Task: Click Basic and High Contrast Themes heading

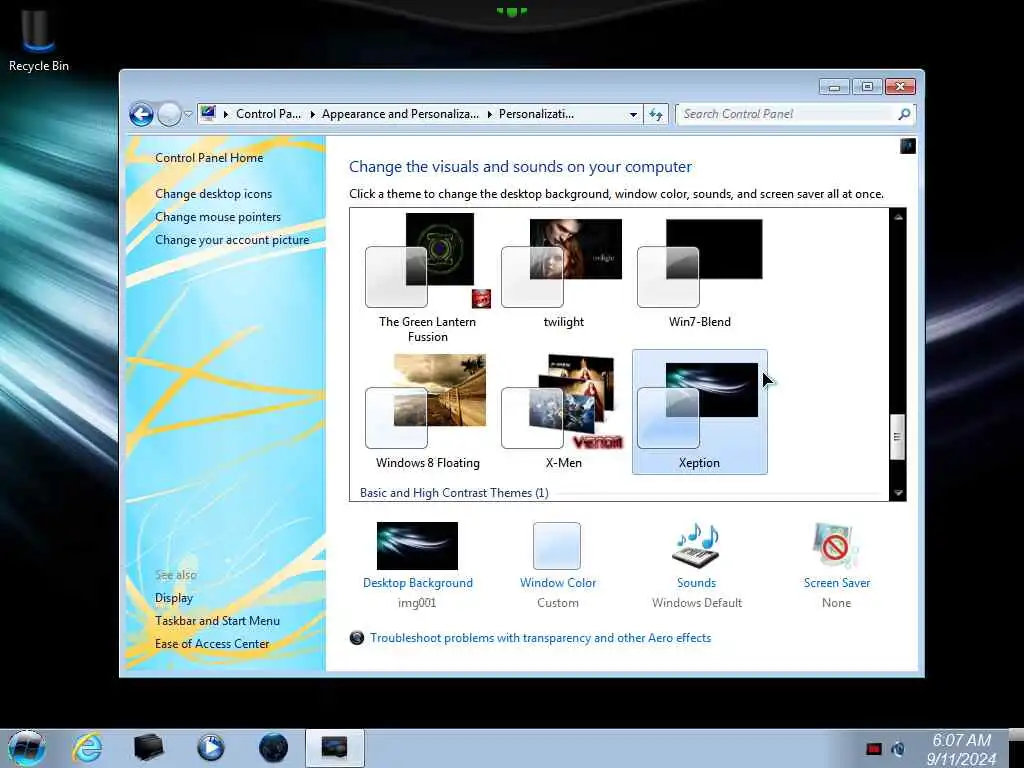Action: tap(454, 493)
